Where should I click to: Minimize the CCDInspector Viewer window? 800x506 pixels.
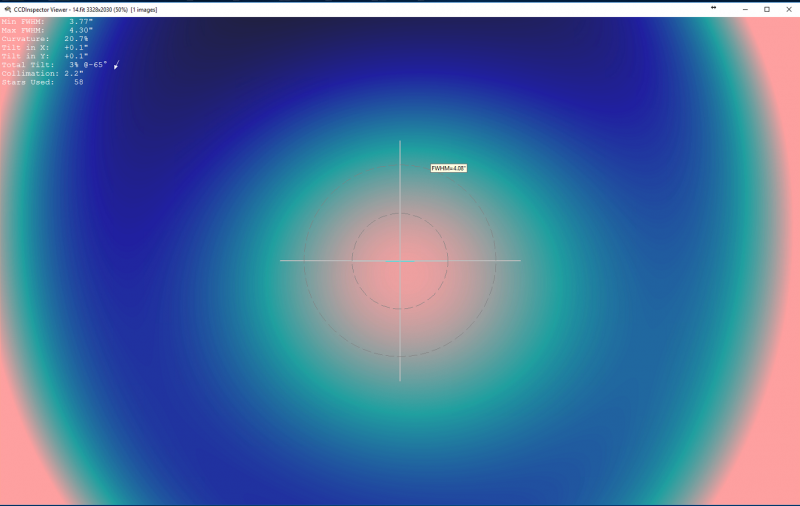pos(745,9)
